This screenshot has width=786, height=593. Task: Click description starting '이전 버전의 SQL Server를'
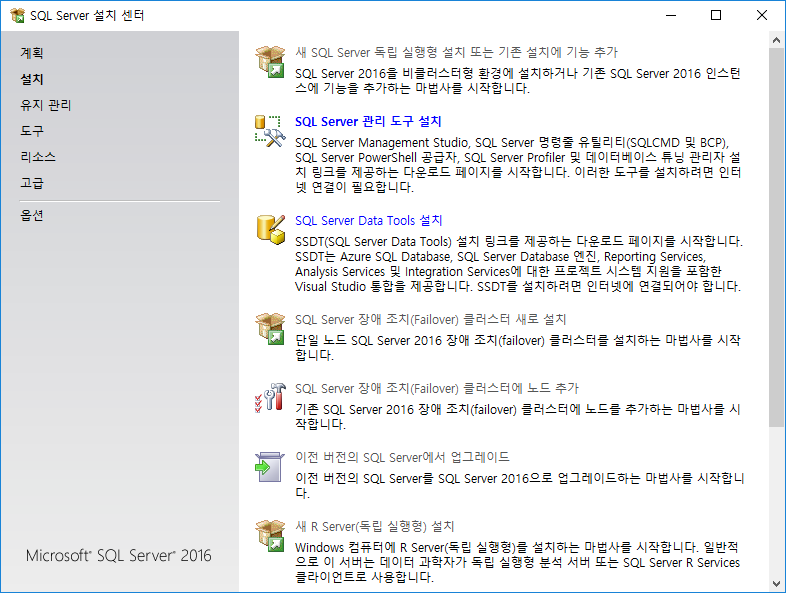coord(520,485)
